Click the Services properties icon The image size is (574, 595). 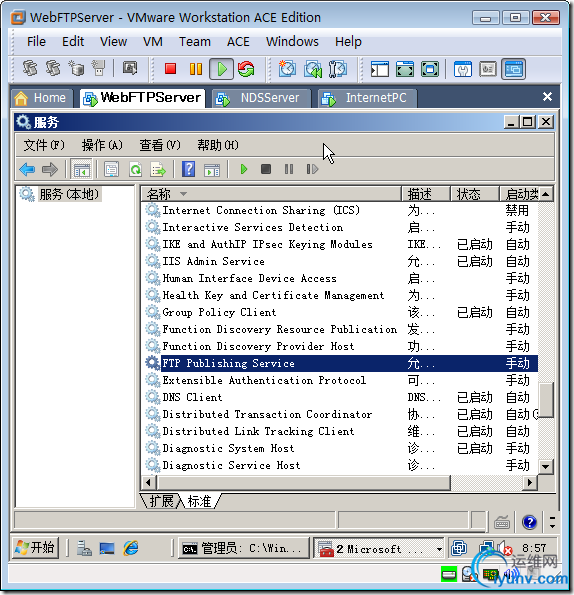coord(112,169)
